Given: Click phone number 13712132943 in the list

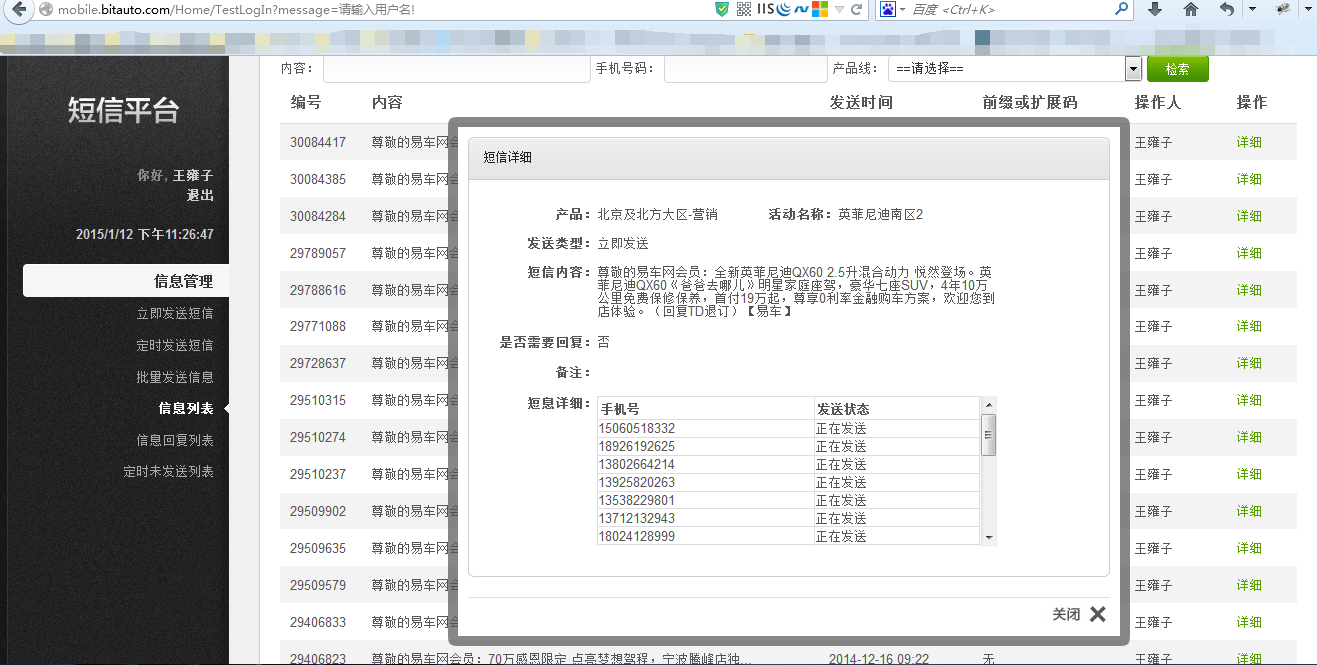Looking at the screenshot, I should 637,518.
